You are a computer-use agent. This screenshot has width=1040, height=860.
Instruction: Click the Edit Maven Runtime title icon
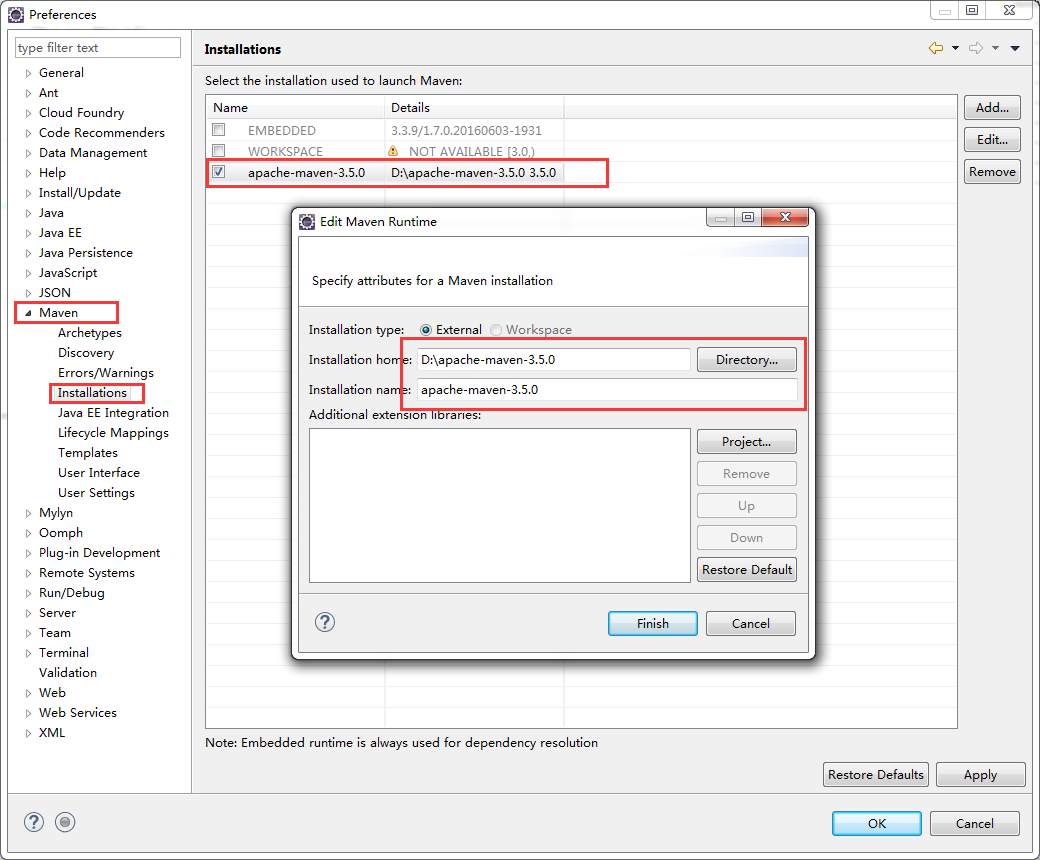tap(307, 221)
